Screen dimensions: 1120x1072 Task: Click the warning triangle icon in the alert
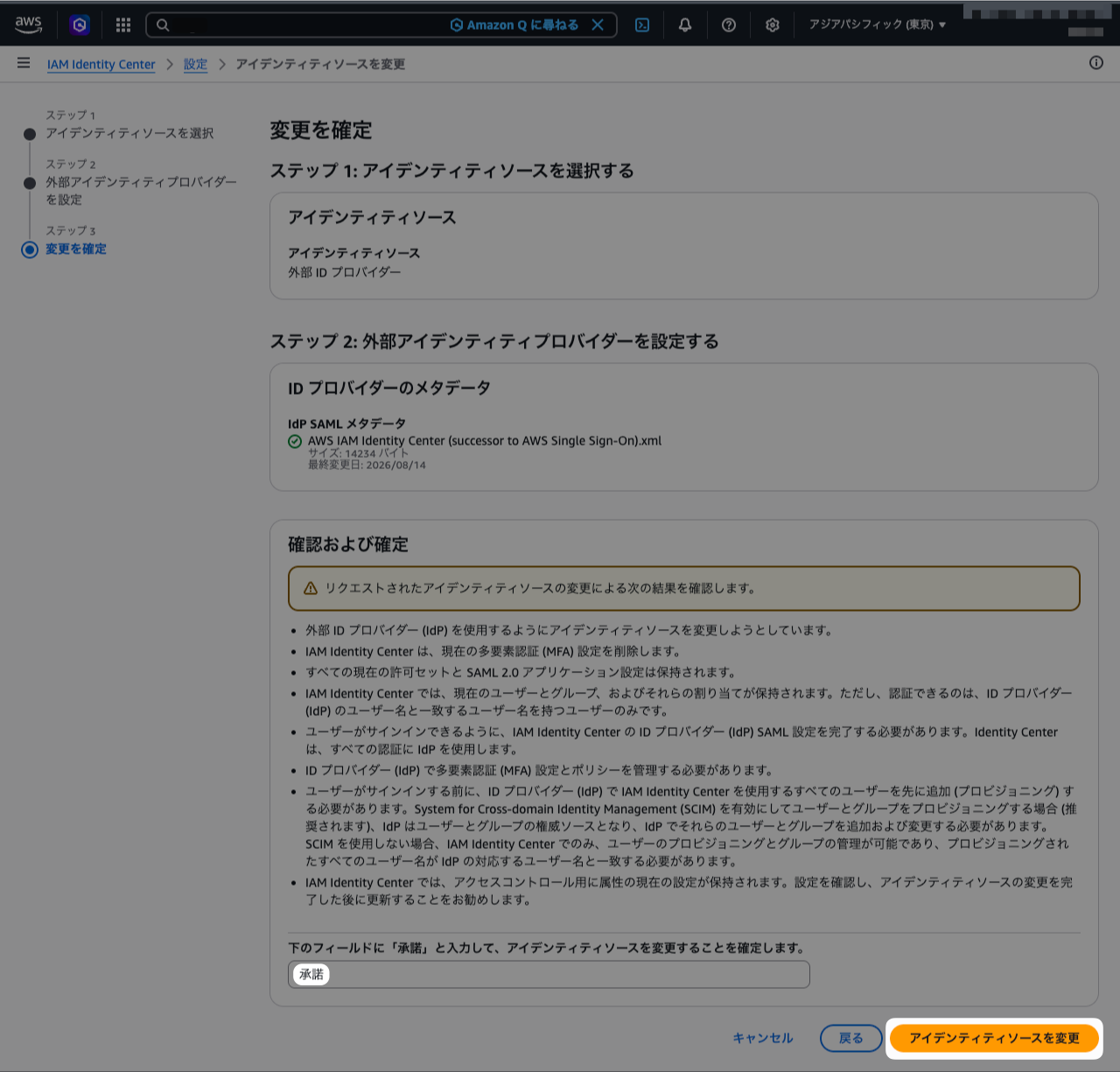tap(310, 588)
